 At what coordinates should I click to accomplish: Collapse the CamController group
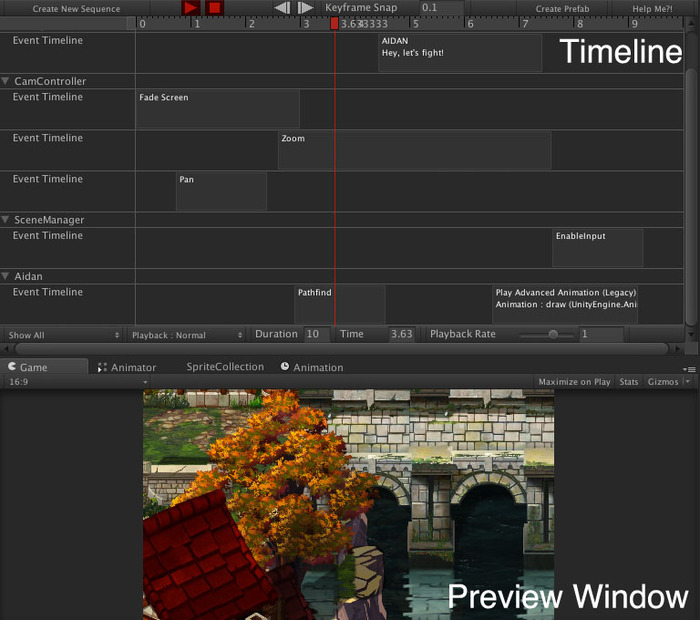pyautogui.click(x=5, y=81)
